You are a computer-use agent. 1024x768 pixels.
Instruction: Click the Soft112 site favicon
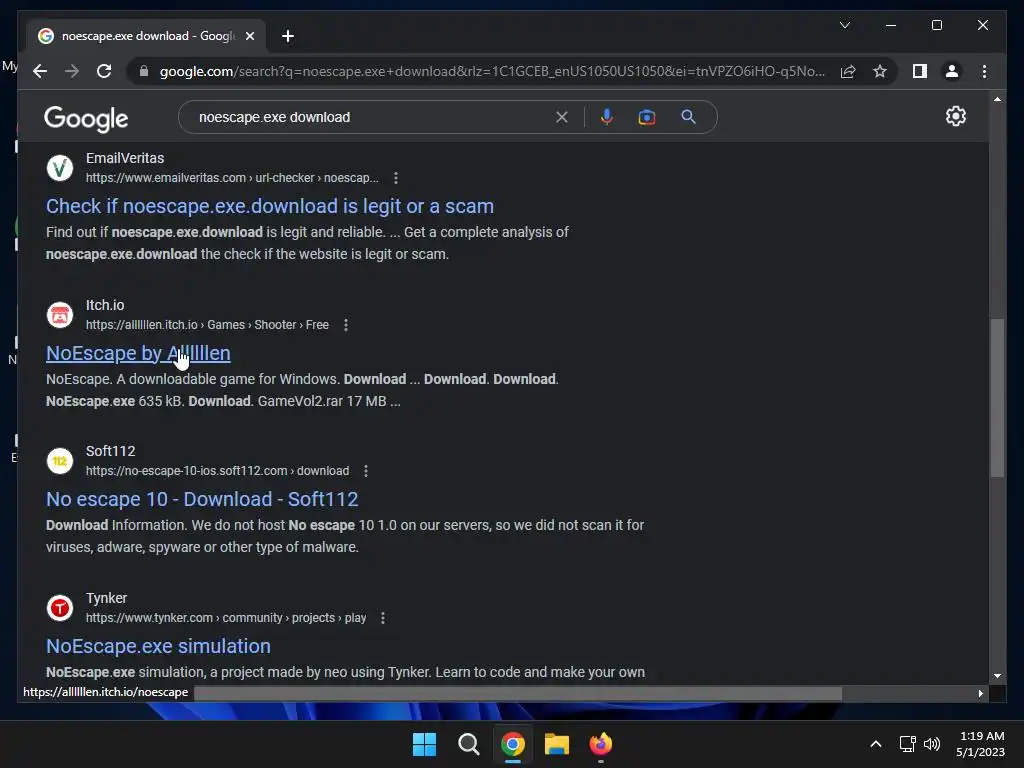point(59,461)
